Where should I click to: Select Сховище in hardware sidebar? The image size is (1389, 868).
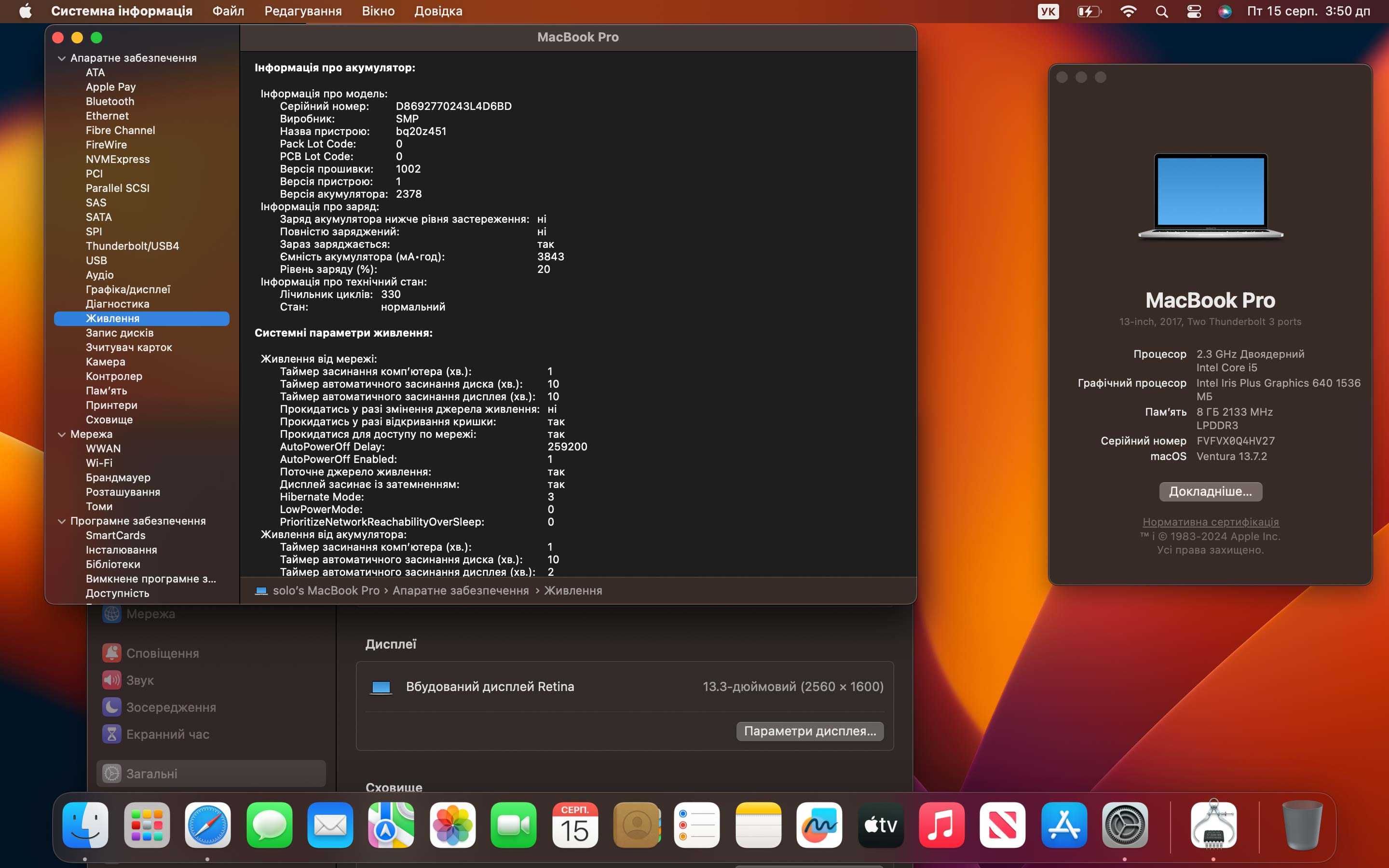(109, 420)
